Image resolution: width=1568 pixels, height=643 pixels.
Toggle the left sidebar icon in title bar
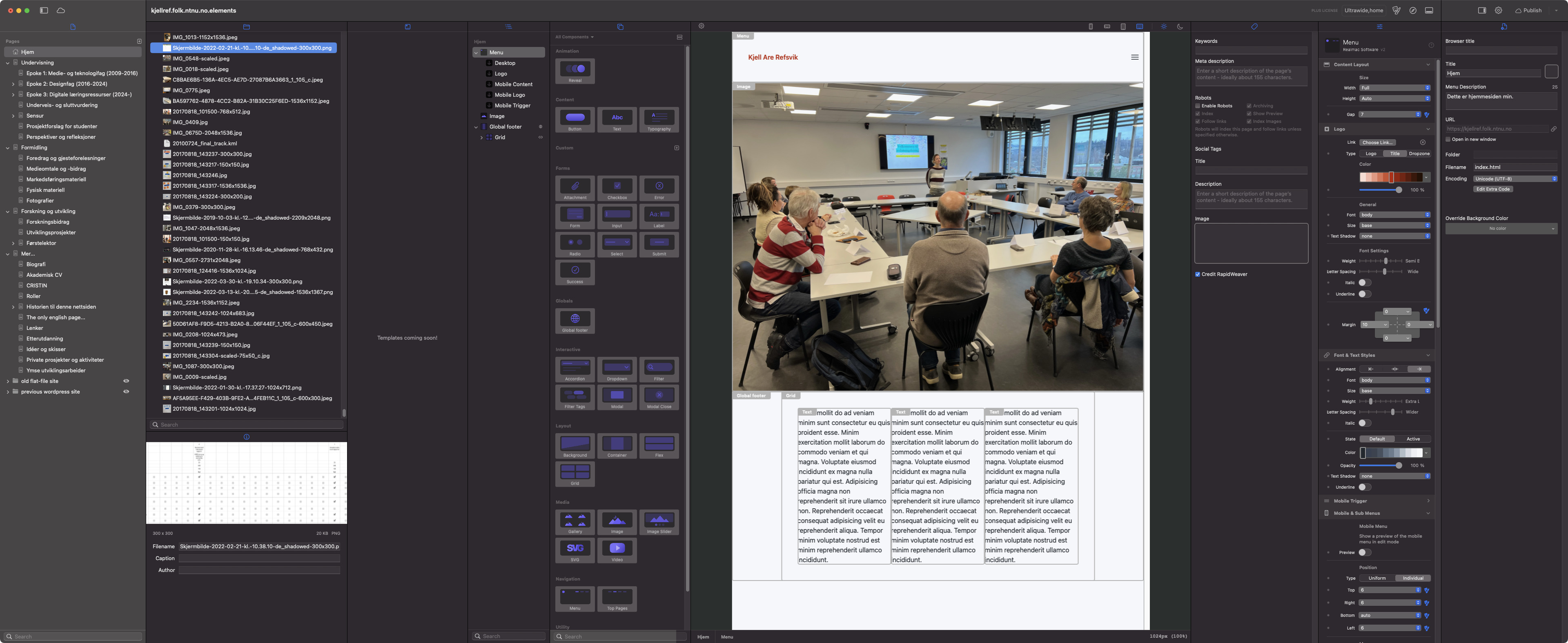[44, 10]
